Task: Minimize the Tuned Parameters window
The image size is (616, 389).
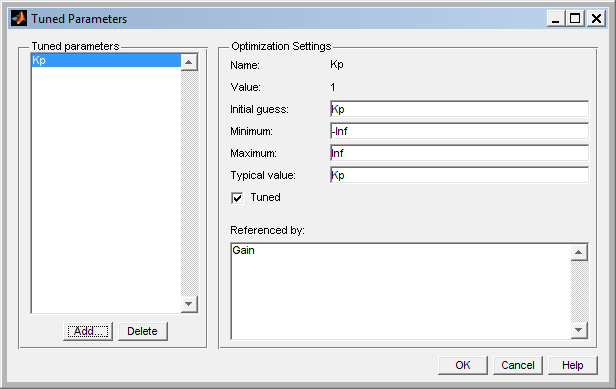Action: click(556, 18)
